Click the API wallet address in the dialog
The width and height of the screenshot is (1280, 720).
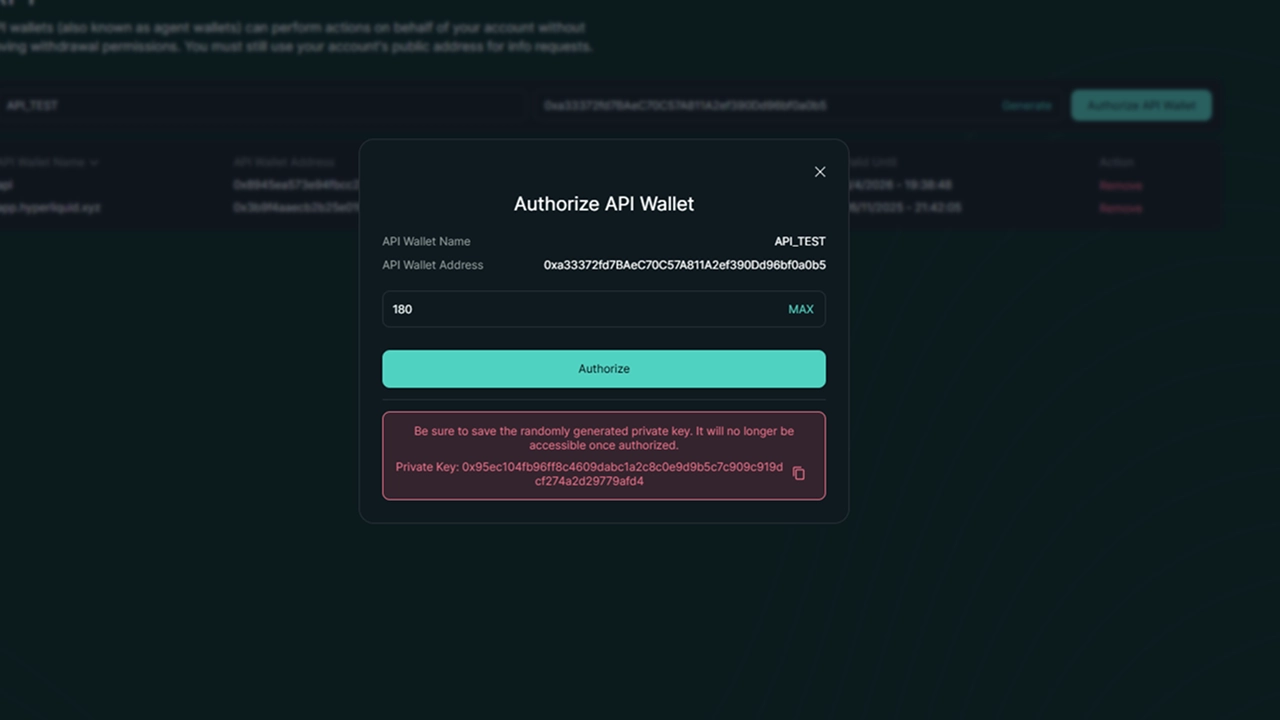point(684,265)
